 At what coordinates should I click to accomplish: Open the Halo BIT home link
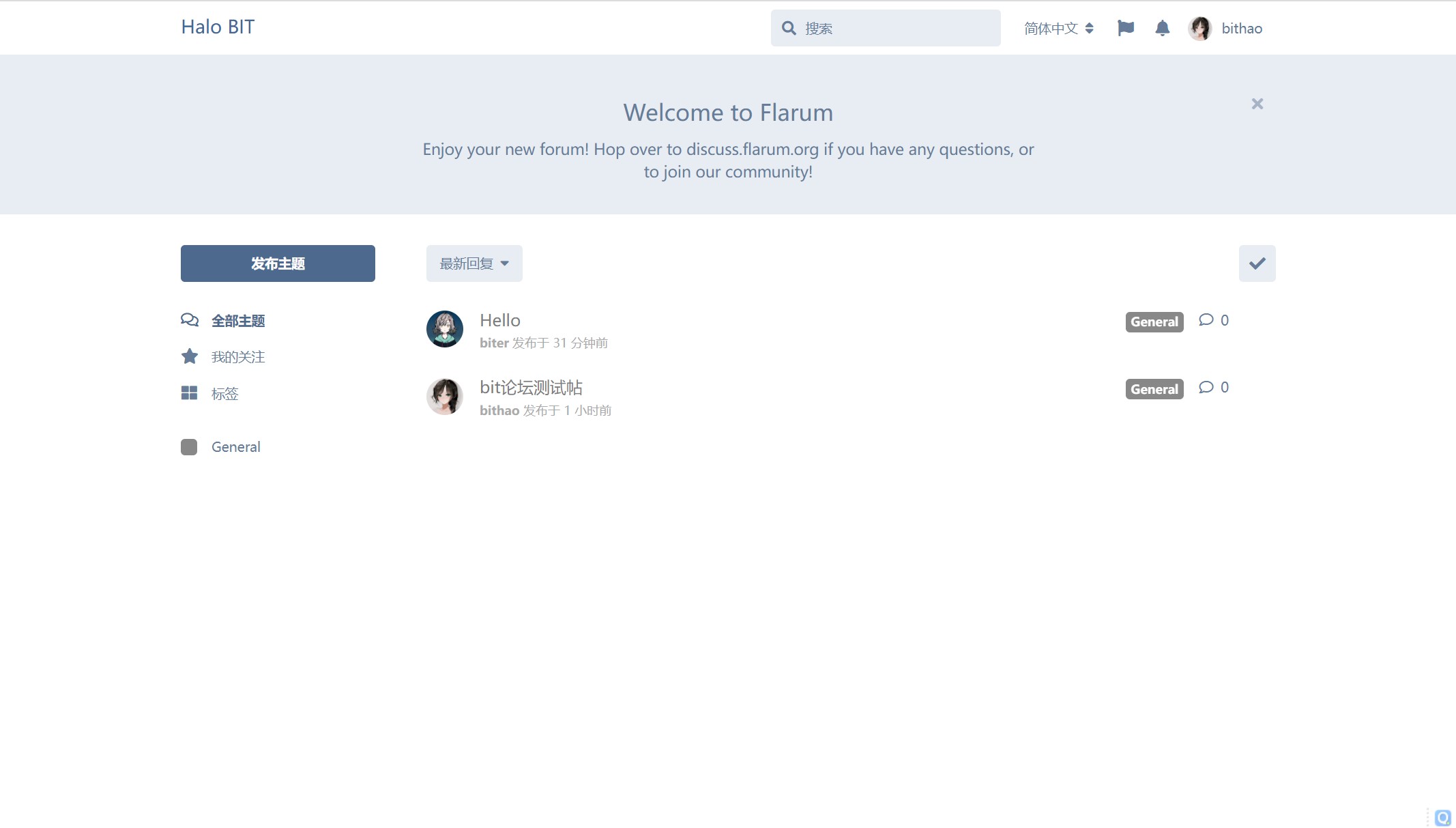coord(218,27)
